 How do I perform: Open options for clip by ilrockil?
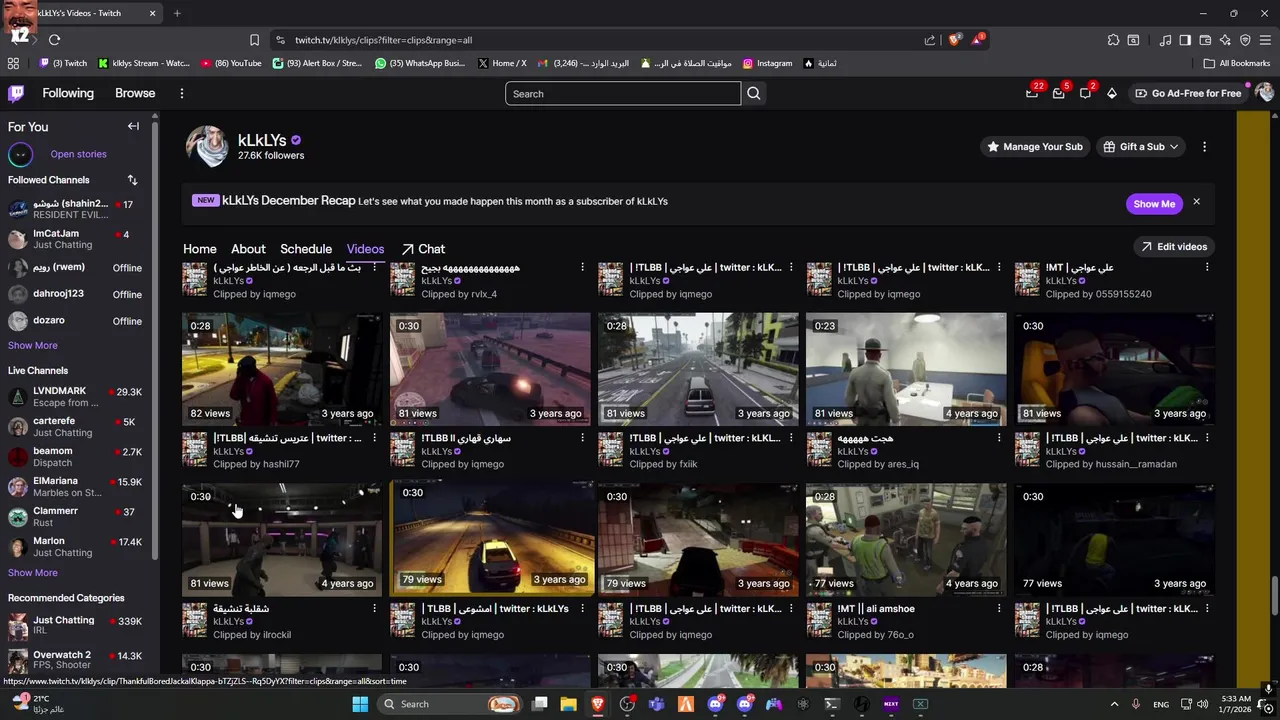(374, 608)
